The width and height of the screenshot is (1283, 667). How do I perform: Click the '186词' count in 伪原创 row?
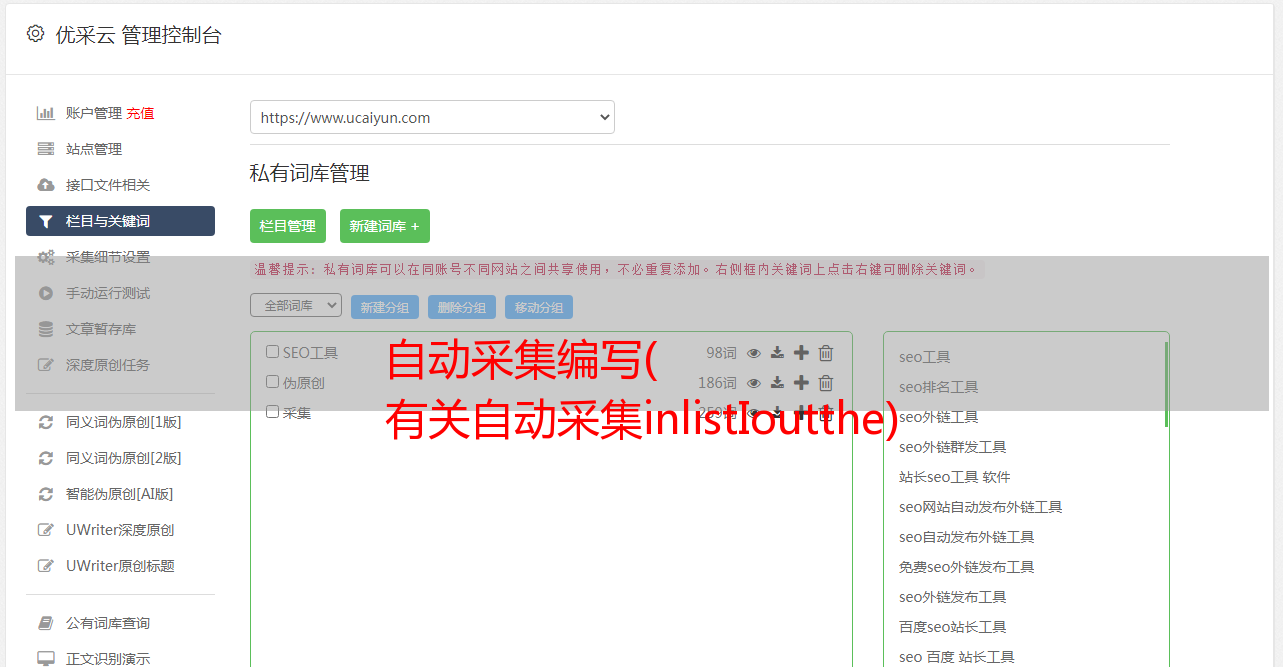(x=717, y=383)
